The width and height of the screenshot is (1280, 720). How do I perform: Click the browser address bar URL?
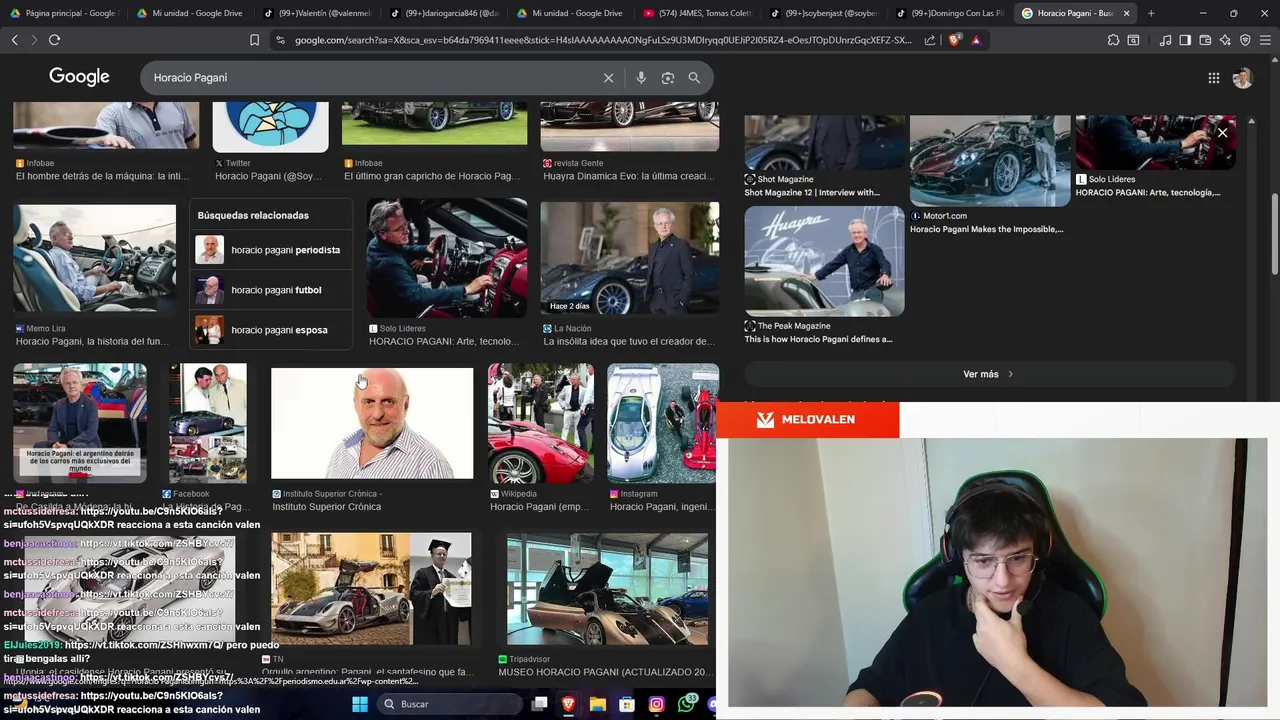point(603,40)
